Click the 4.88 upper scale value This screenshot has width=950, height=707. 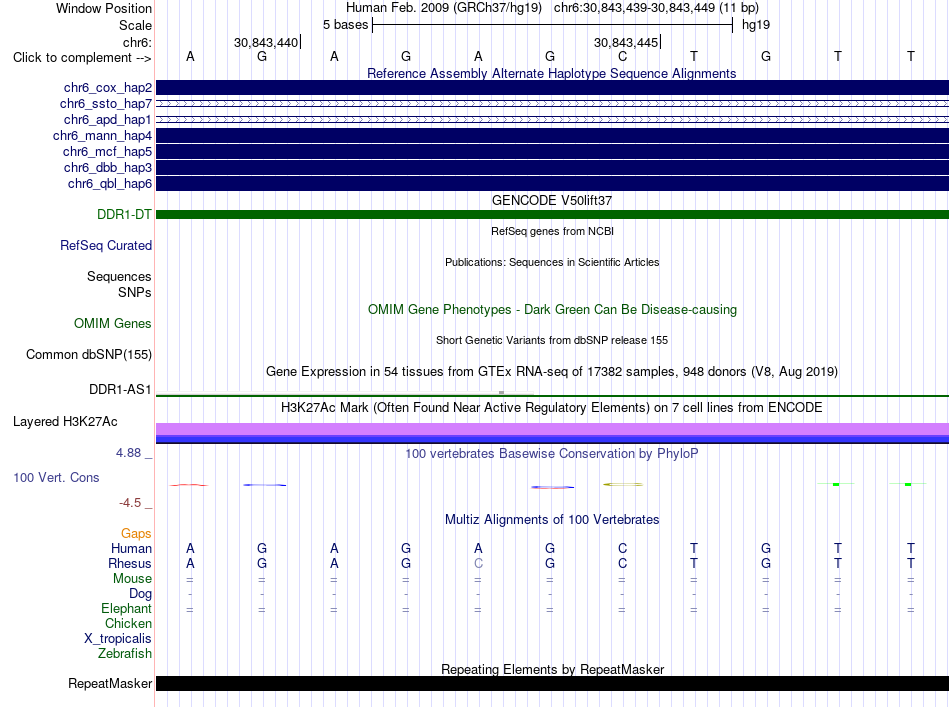coord(128,453)
